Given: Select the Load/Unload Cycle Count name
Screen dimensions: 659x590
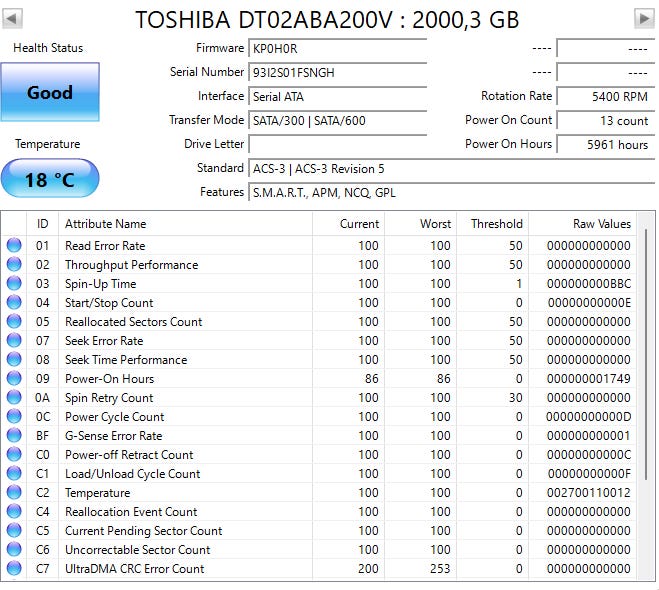Looking at the screenshot, I should click(133, 474).
